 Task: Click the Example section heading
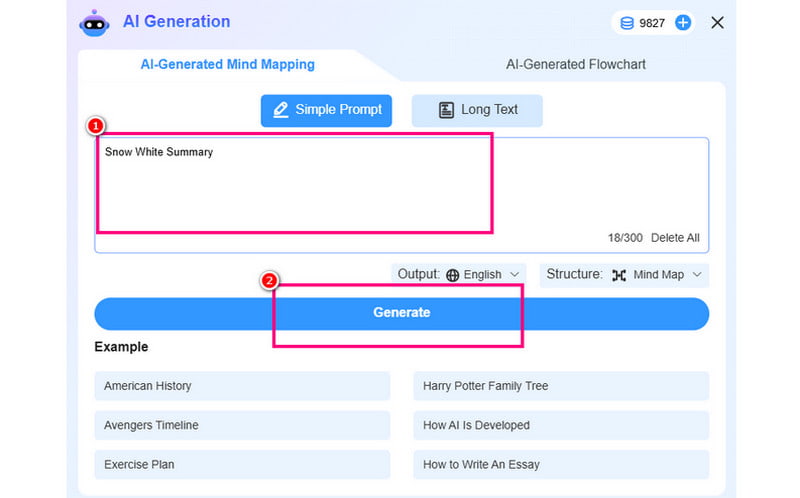[121, 347]
